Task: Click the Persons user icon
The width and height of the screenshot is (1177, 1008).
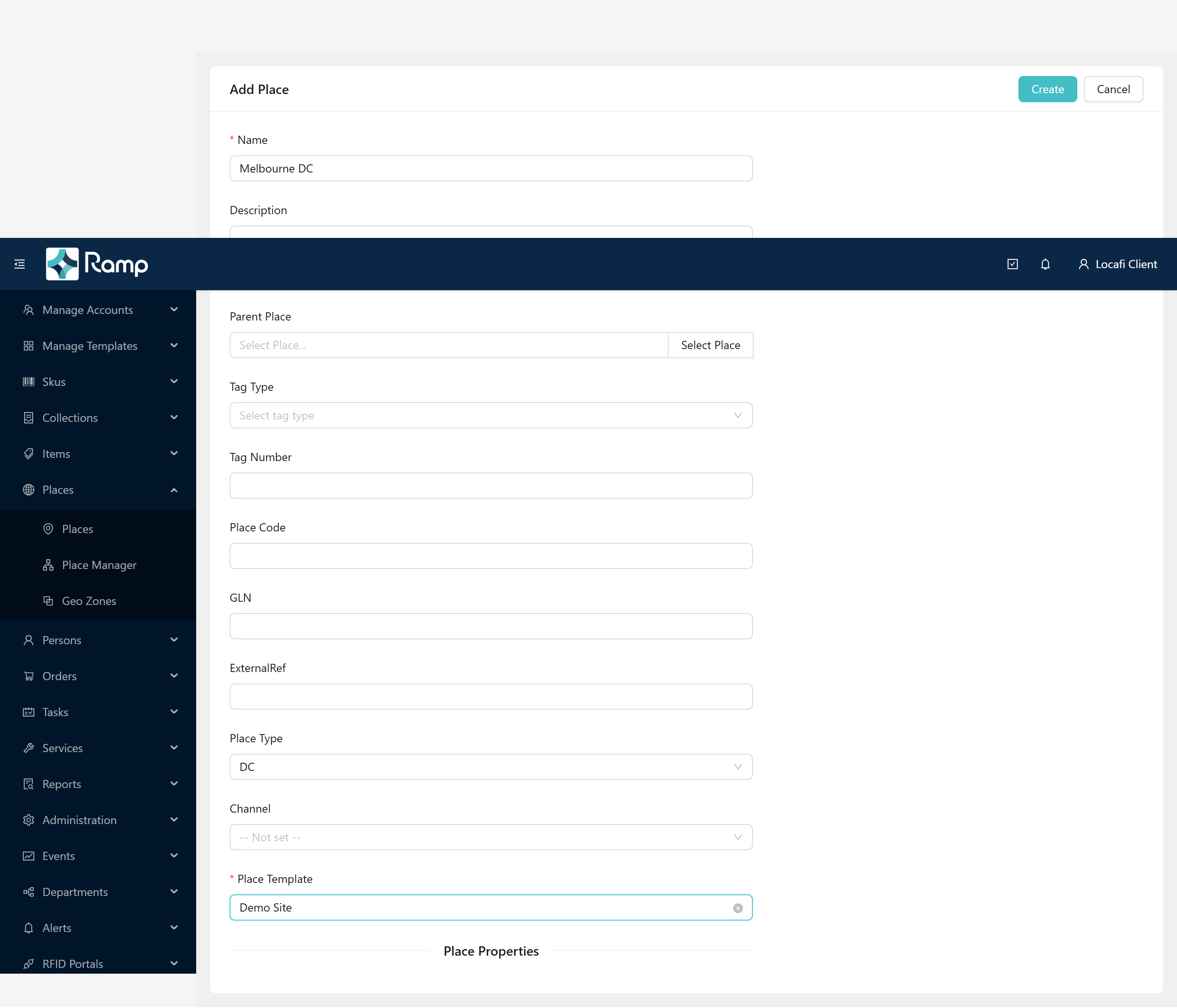Action: (28, 641)
